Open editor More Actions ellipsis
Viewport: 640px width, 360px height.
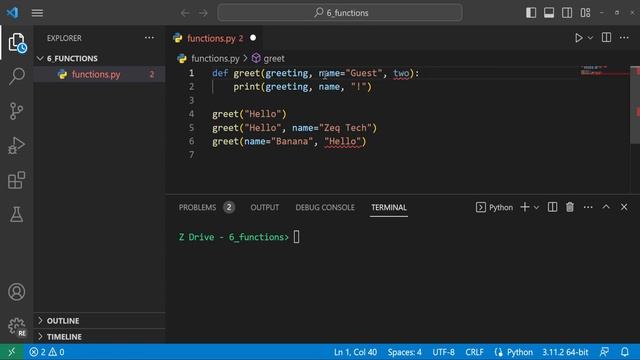[624, 38]
